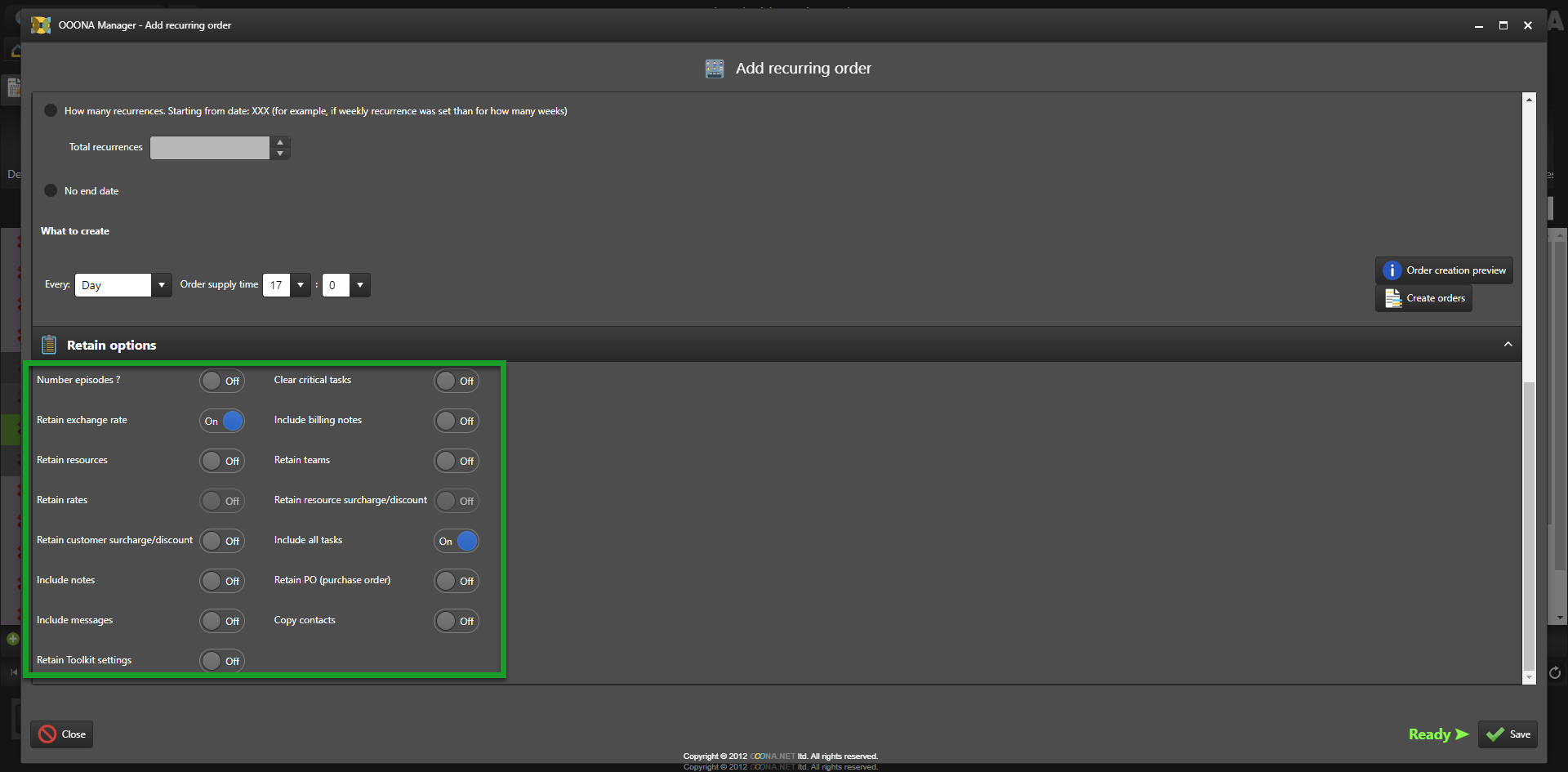
Task: Disable the Include all tasks toggle
Action: point(457,541)
